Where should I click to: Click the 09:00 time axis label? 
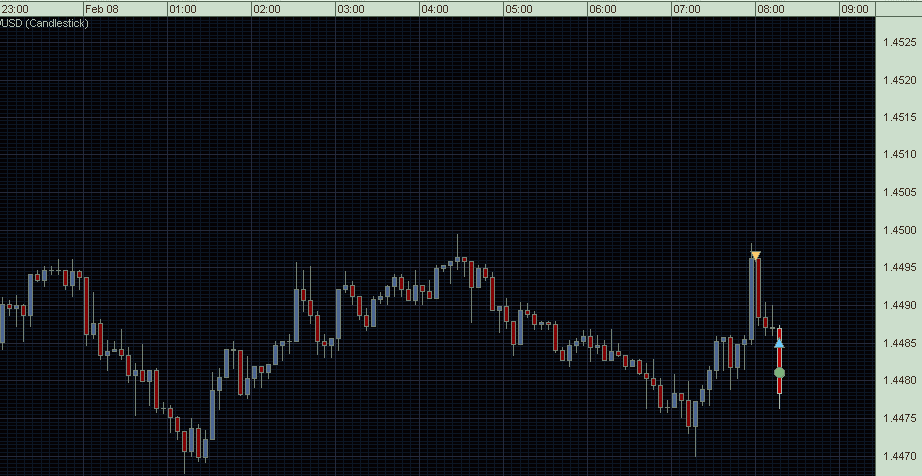[x=855, y=9]
